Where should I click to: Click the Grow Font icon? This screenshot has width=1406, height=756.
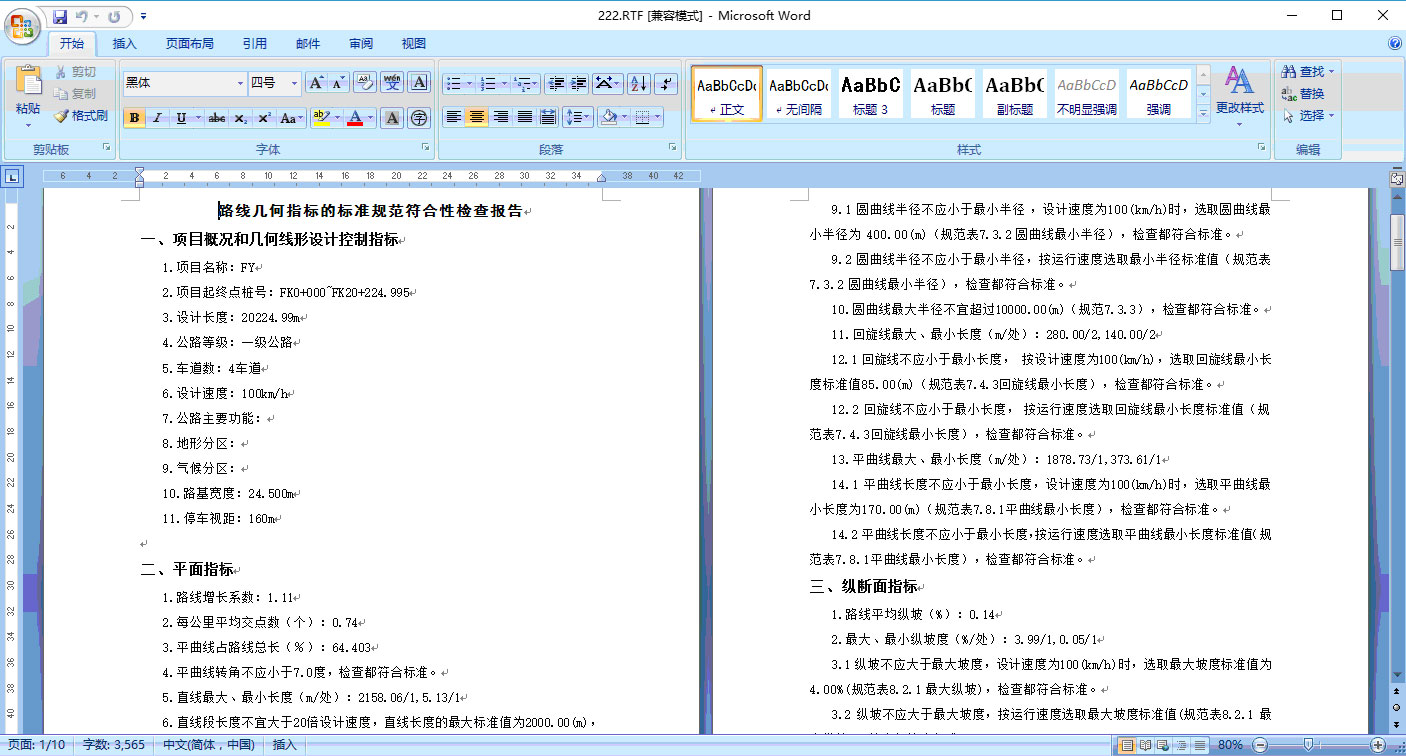316,83
